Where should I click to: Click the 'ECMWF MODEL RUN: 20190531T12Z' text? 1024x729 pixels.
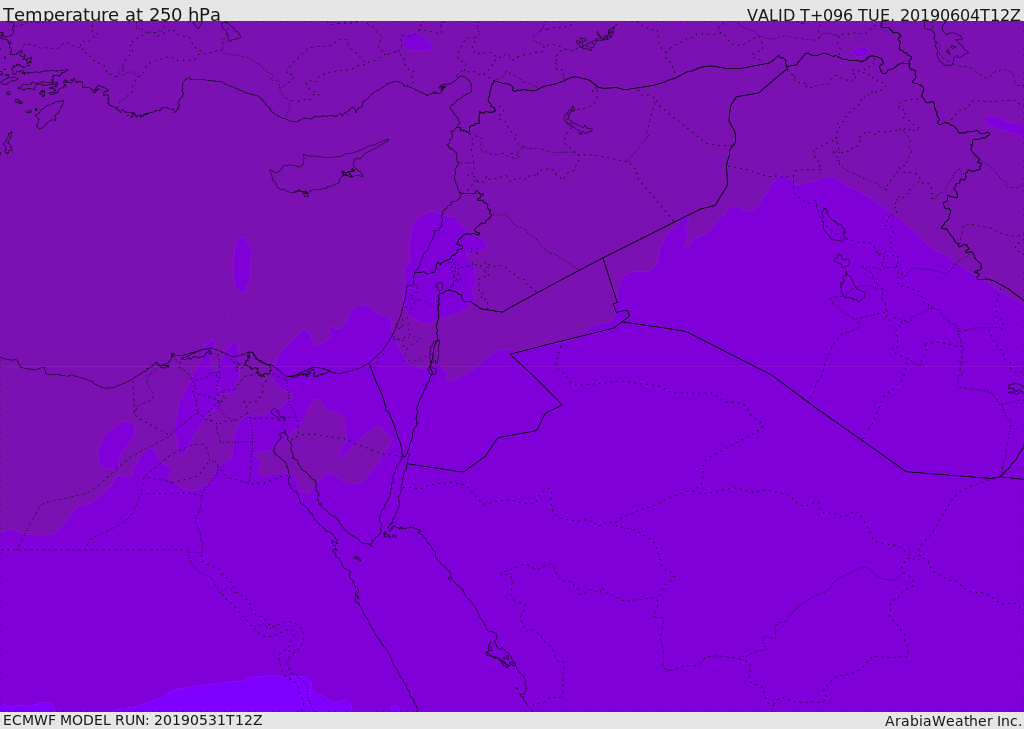coord(133,720)
